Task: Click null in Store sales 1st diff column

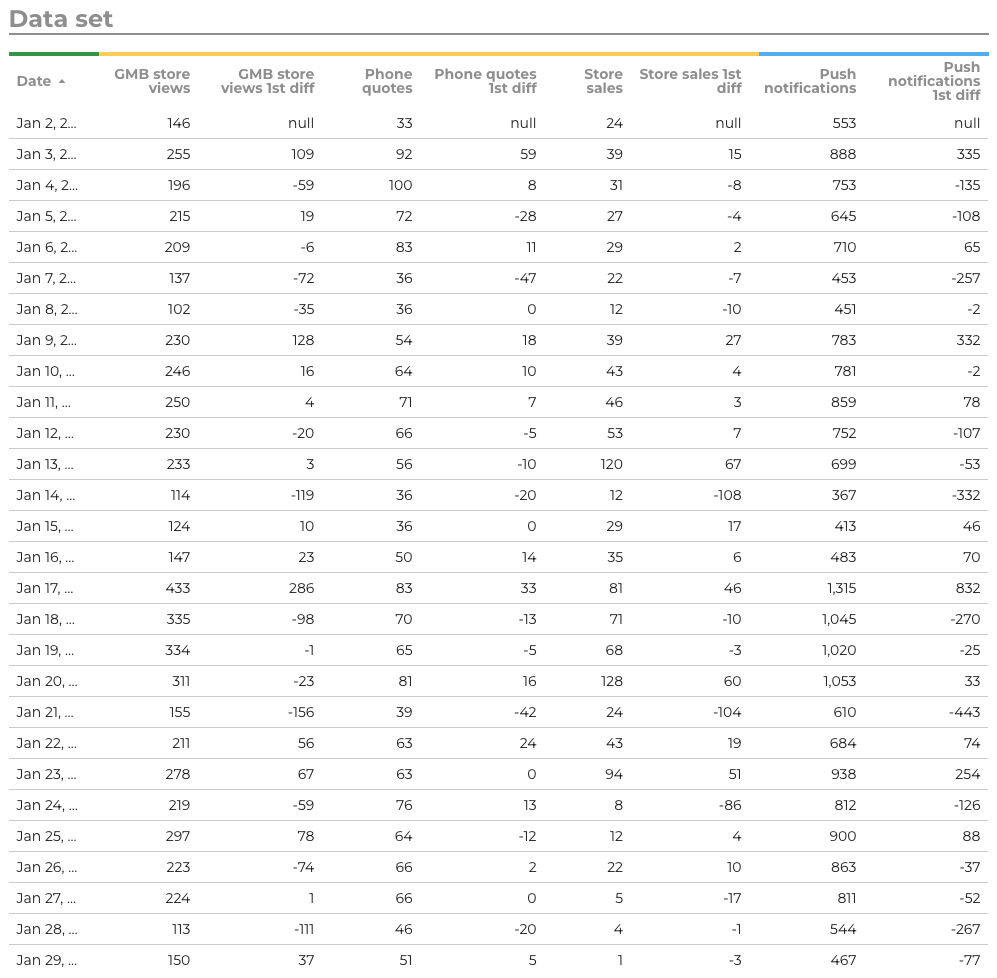Action: pos(728,123)
